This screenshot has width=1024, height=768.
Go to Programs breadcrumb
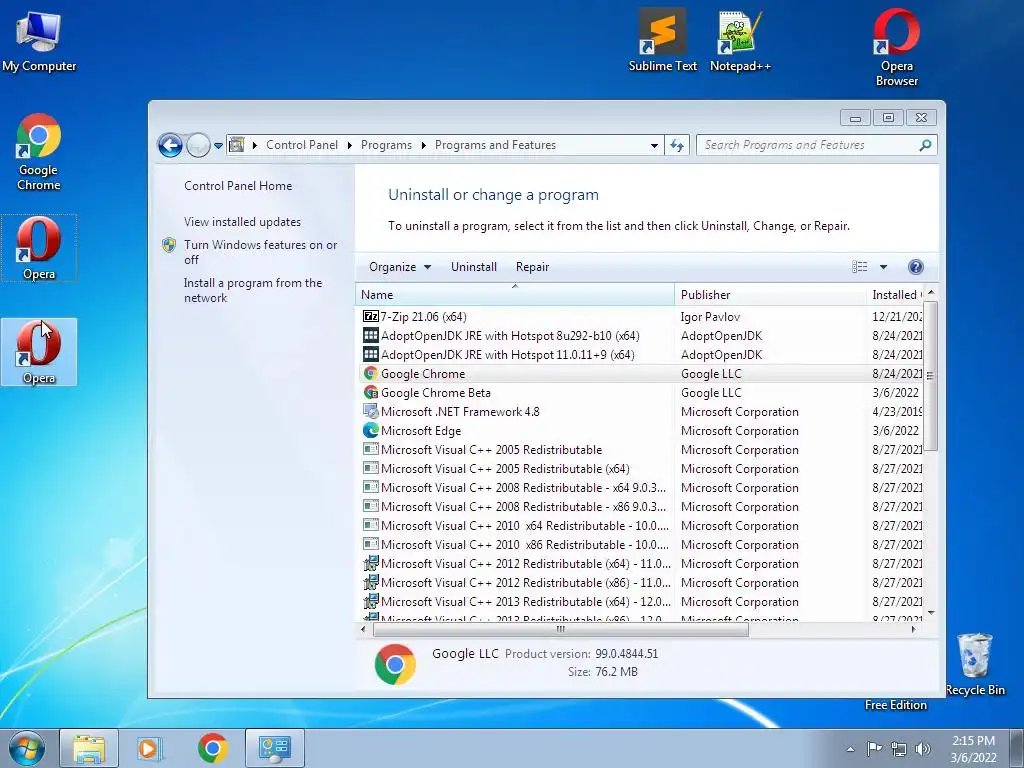coord(386,145)
